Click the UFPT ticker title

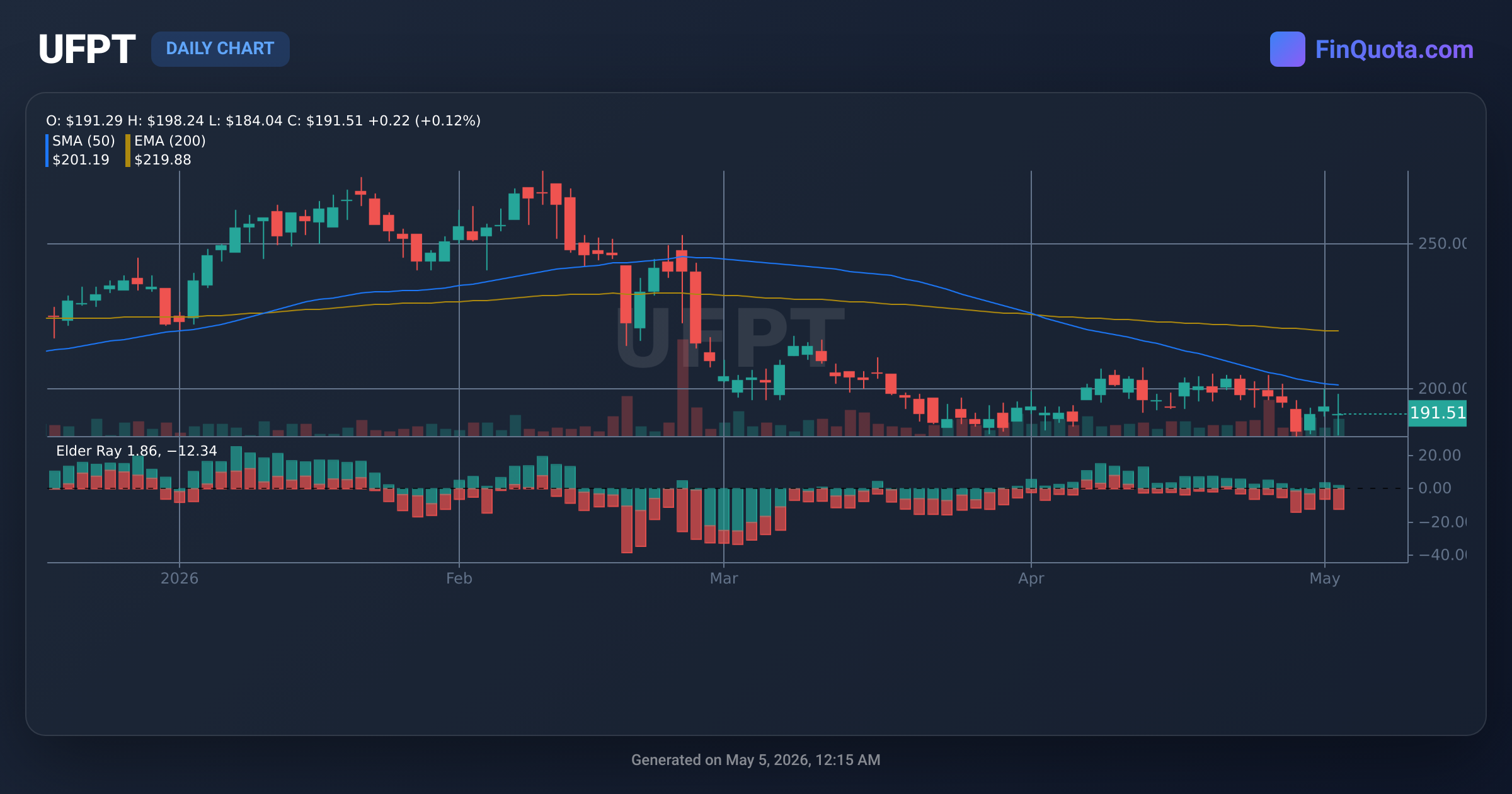click(x=86, y=49)
